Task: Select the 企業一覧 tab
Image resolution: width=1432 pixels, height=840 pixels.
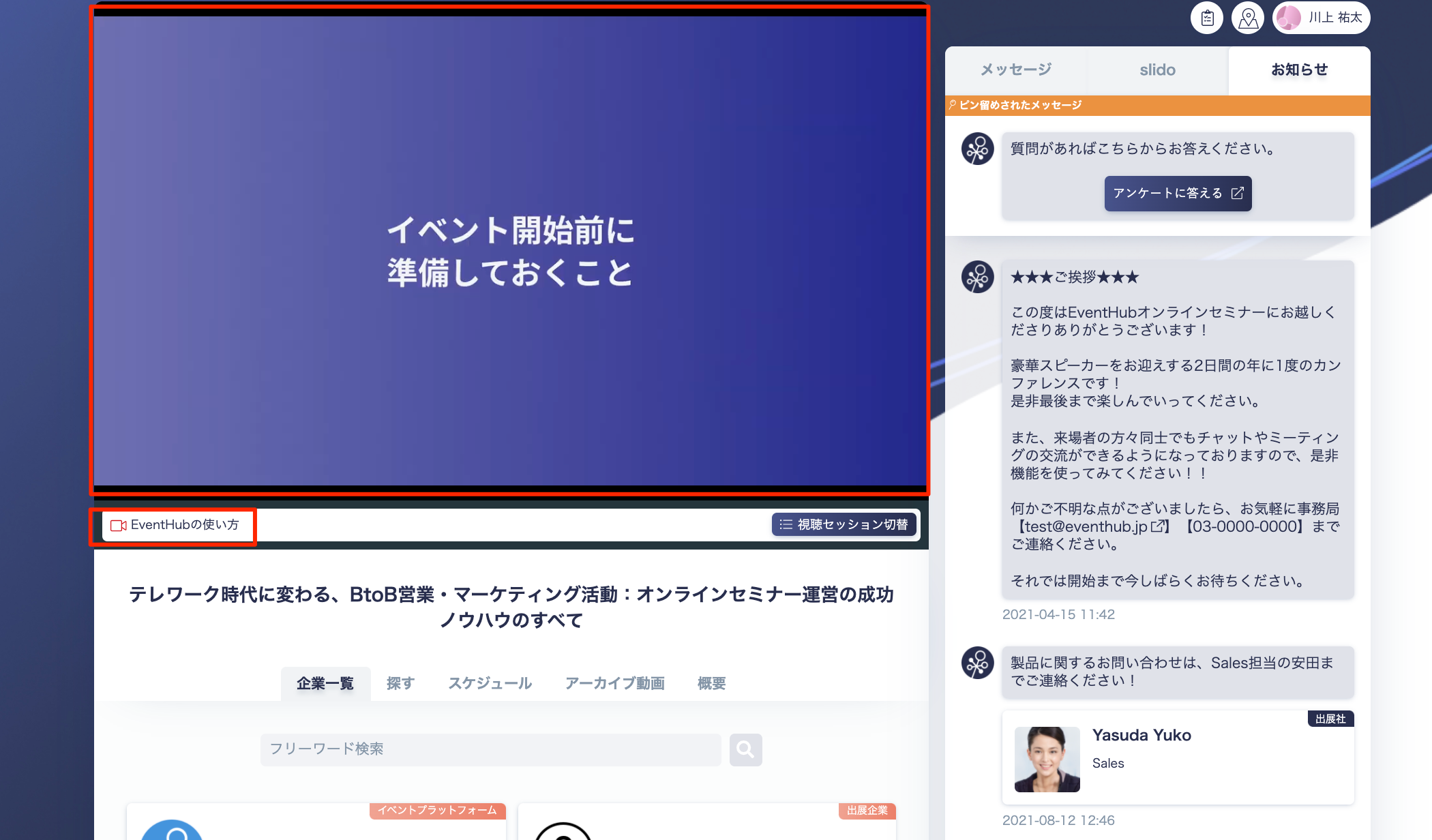Action: 325,684
